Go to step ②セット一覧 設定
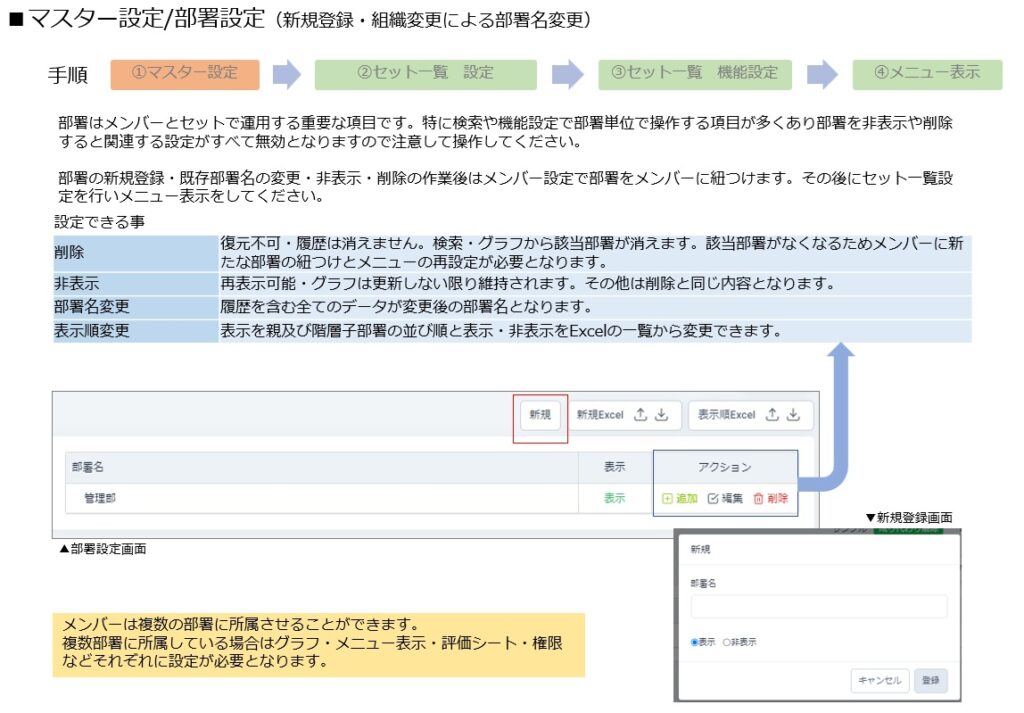The image size is (1024, 713). point(425,73)
